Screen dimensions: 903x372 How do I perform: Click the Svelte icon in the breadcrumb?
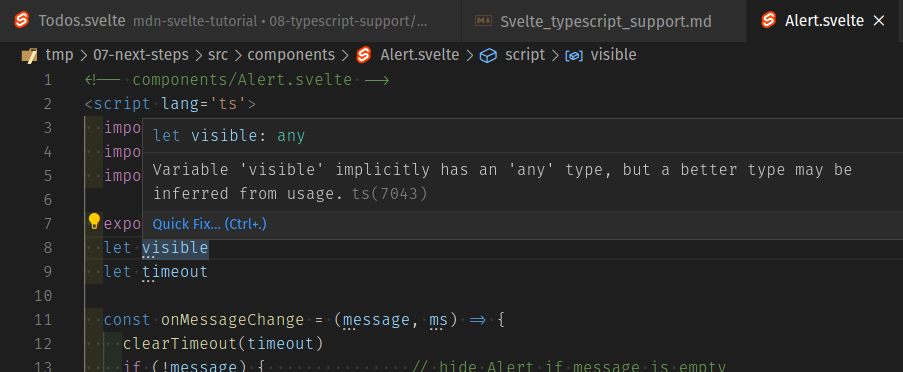(363, 55)
